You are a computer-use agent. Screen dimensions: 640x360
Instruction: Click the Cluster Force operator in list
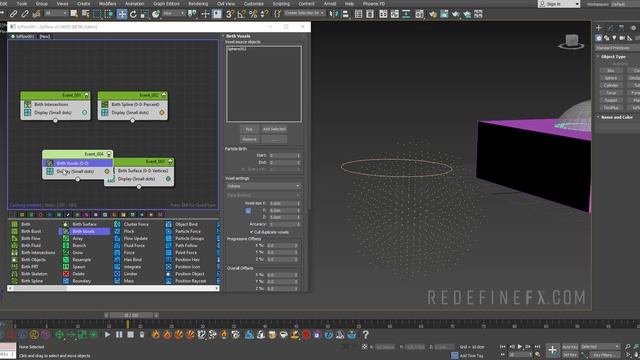pyautogui.click(x=136, y=224)
